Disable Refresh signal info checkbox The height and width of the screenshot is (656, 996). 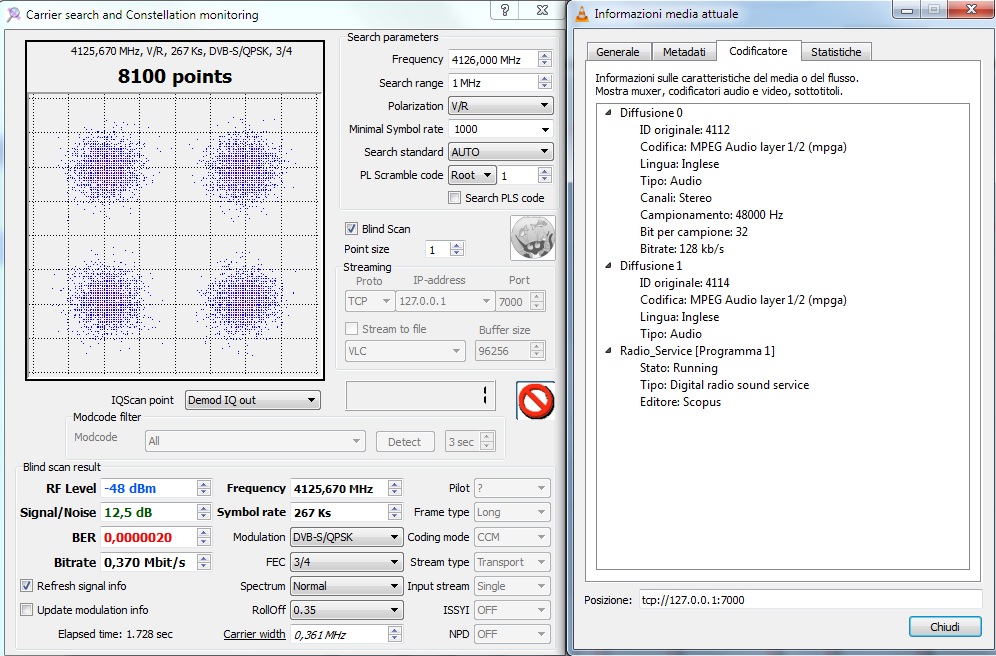(26, 586)
